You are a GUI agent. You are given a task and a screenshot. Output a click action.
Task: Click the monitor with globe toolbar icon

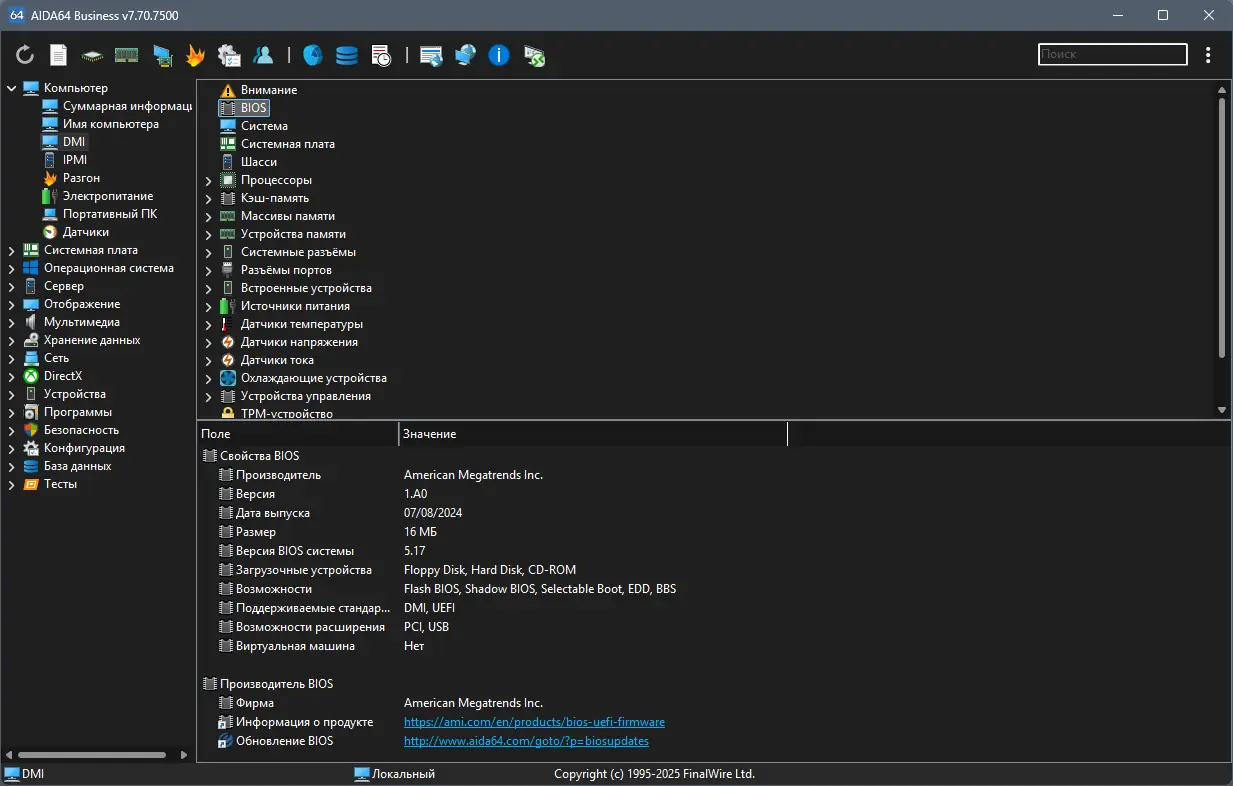465,55
